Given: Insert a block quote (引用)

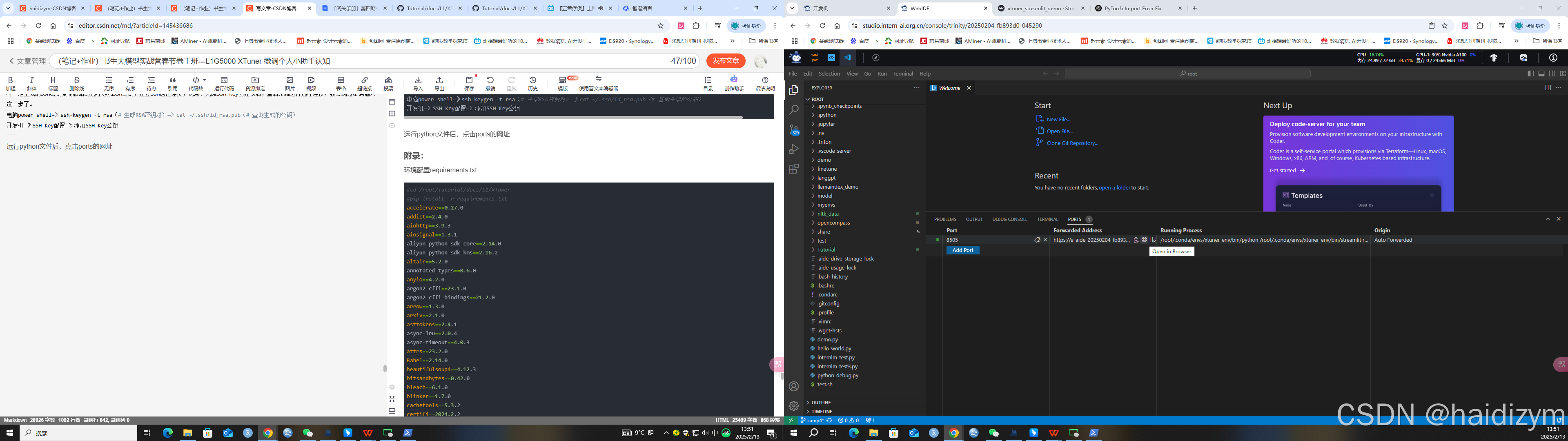Looking at the screenshot, I should point(173,83).
